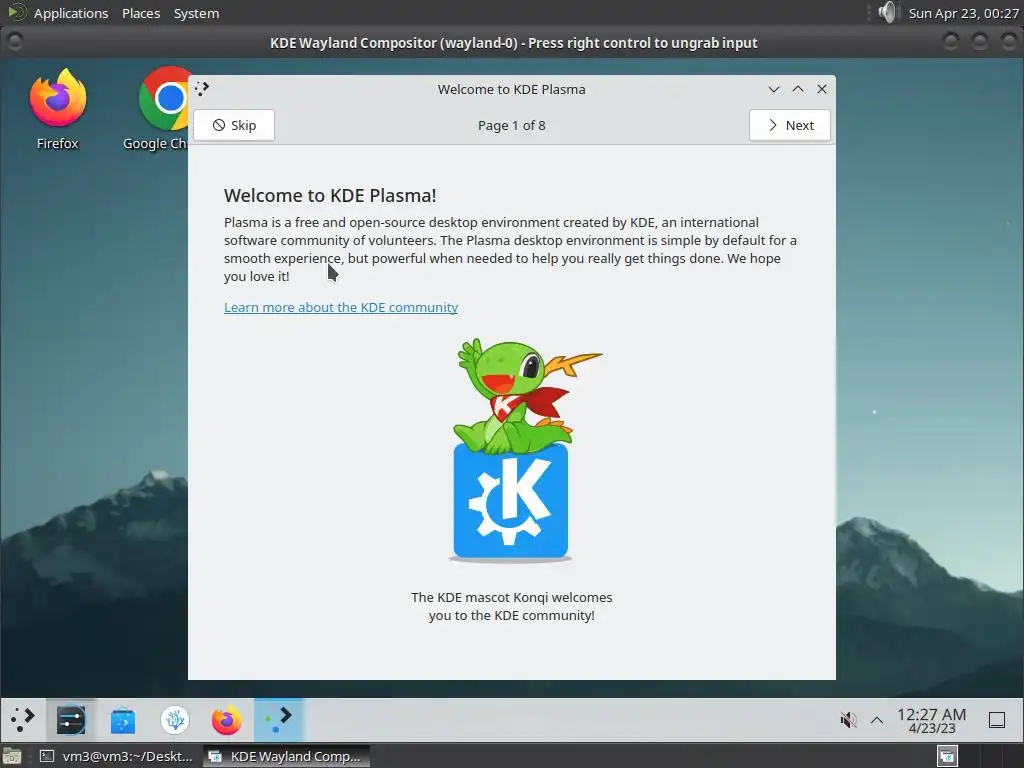Switch to vm3@vm3 terminal taskbar item
Viewport: 1024px width, 768px height.
[118, 756]
